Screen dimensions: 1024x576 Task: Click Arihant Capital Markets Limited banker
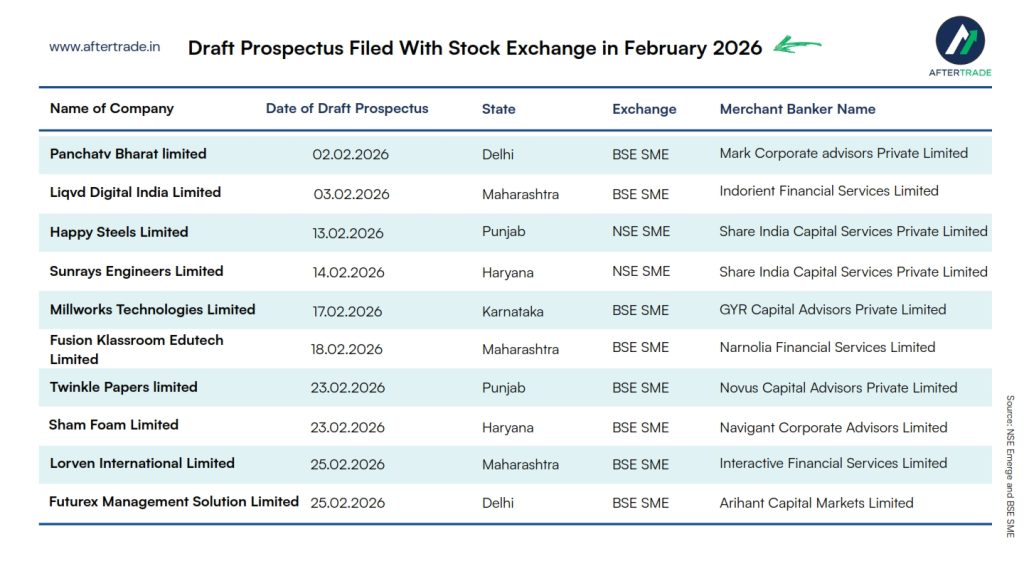tap(816, 503)
